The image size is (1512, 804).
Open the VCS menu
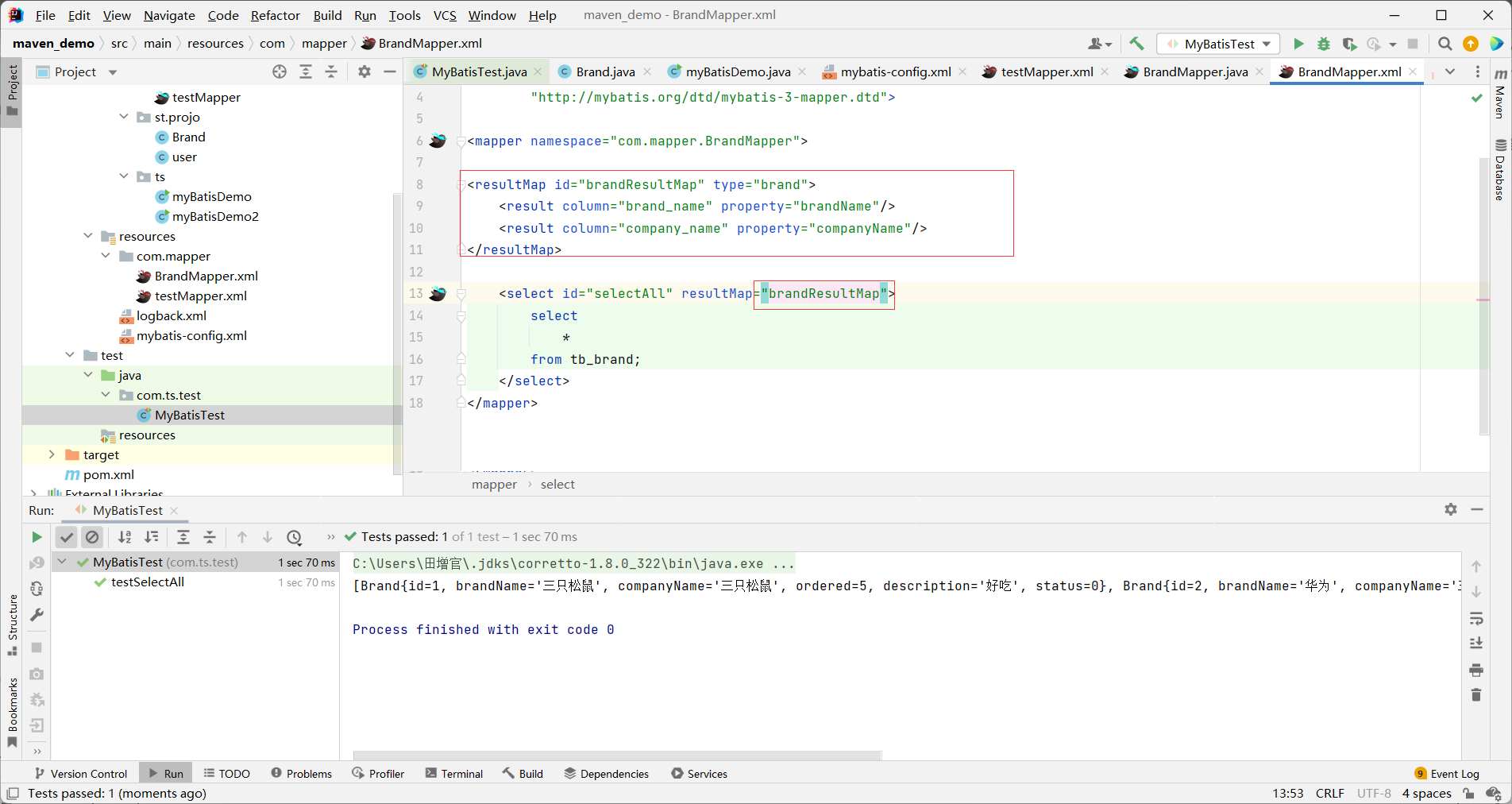(x=445, y=15)
